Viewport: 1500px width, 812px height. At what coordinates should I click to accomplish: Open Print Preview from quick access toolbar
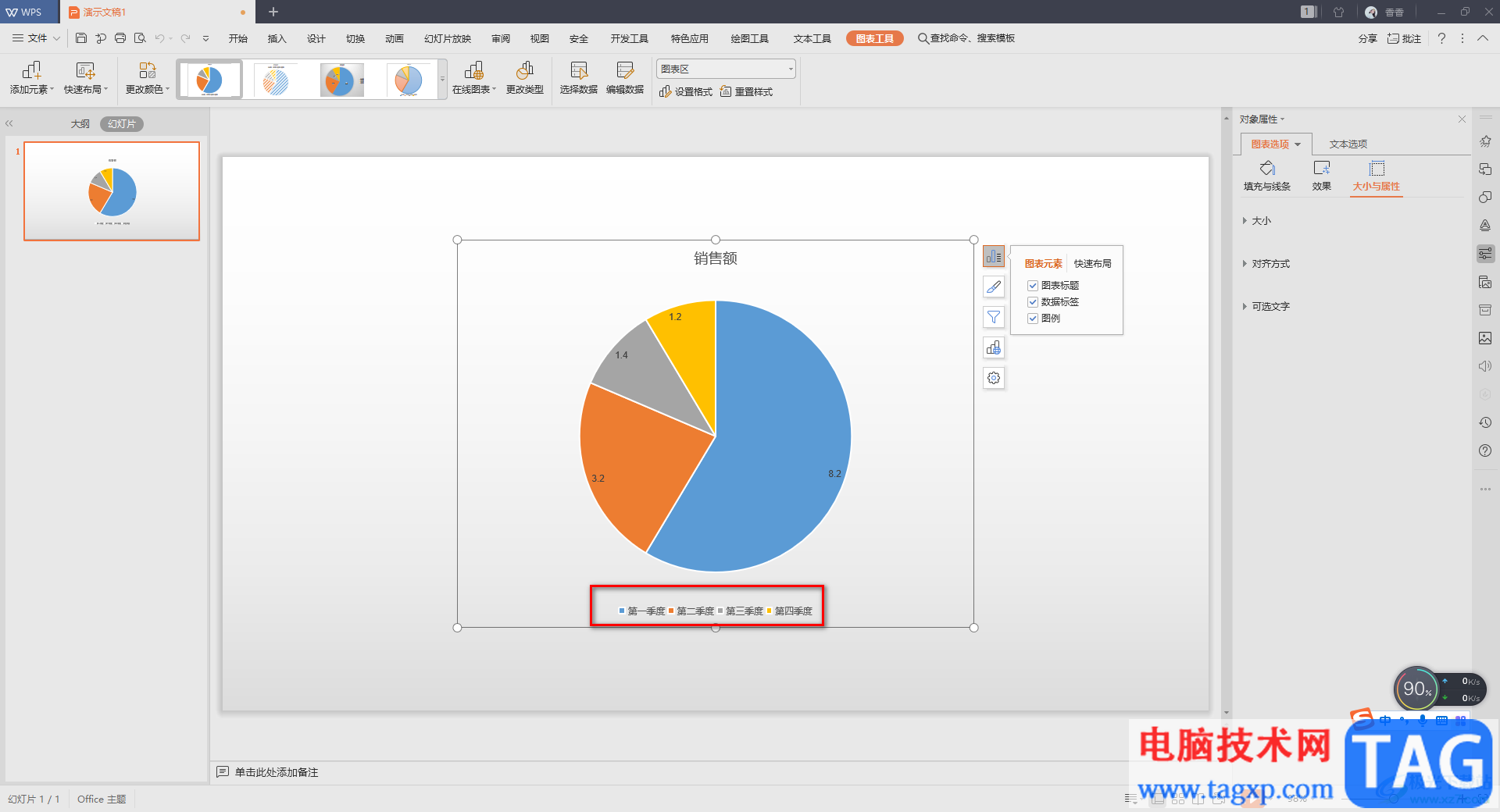click(x=140, y=38)
